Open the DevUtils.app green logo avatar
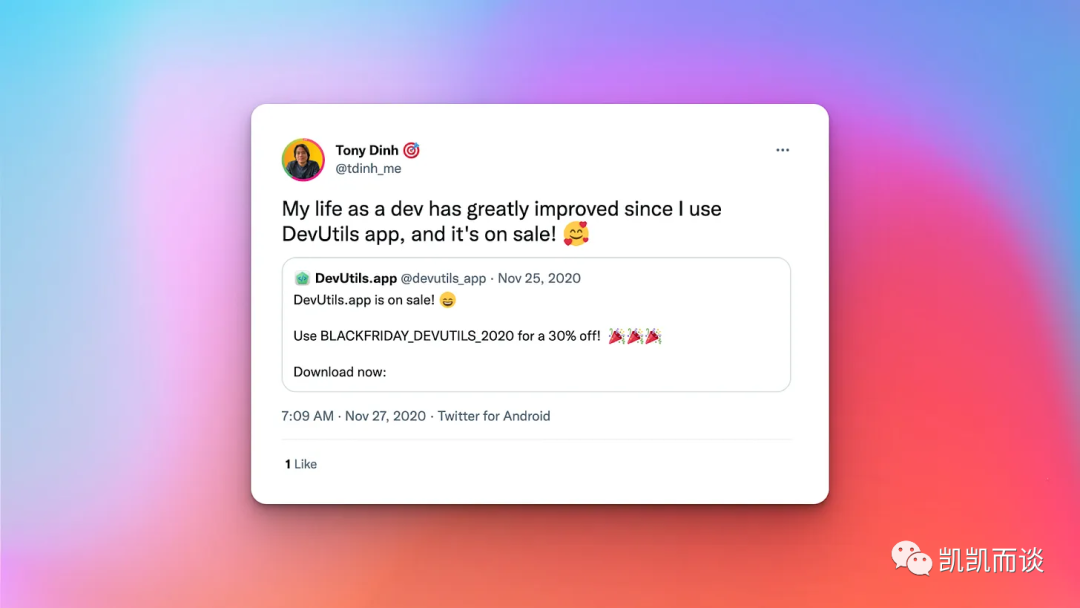Viewport: 1080px width, 608px height. point(302,278)
